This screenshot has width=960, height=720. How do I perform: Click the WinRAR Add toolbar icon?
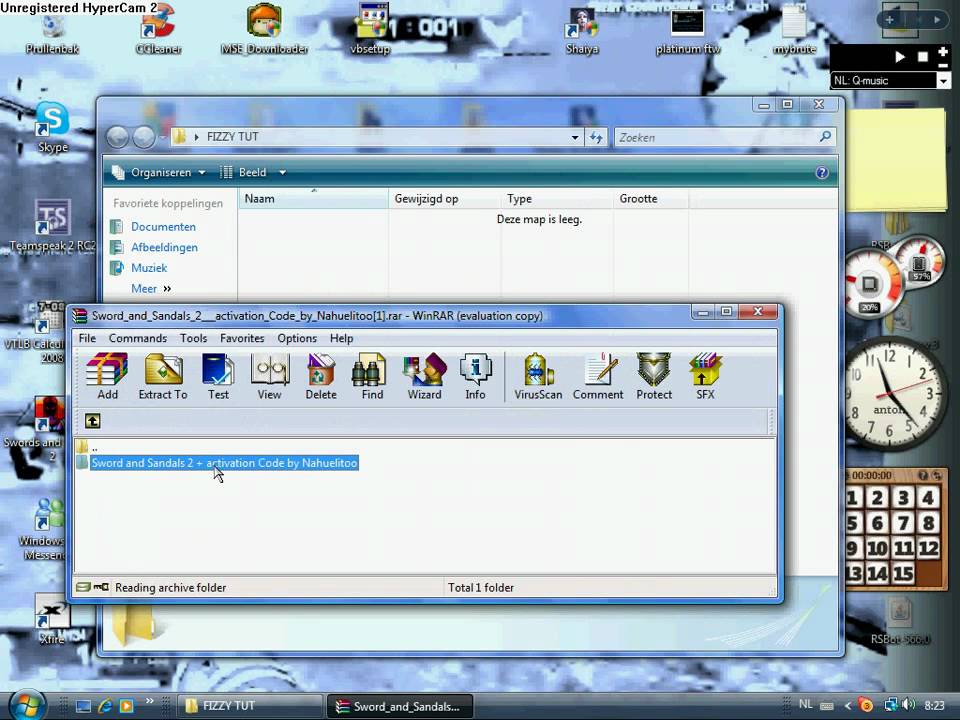click(107, 376)
